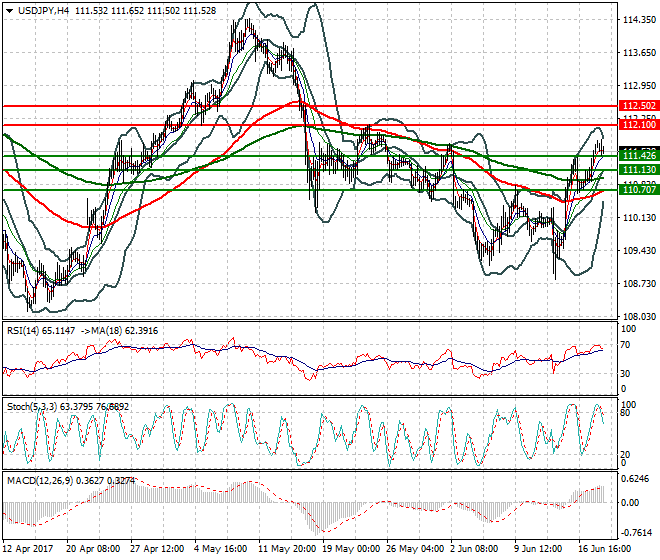Select the 110.130 price axis value
660x560 pixels.
click(639, 218)
